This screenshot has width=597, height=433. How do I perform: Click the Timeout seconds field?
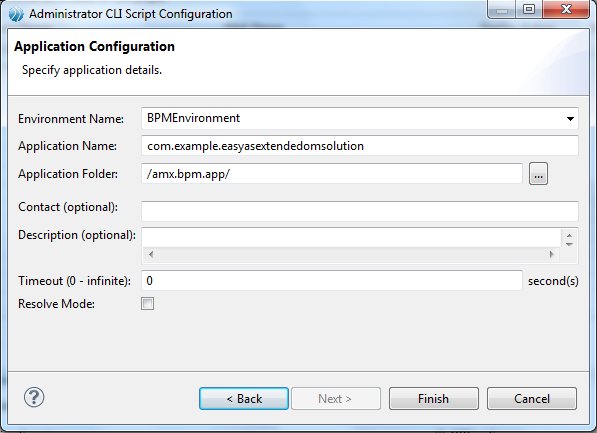point(332,281)
